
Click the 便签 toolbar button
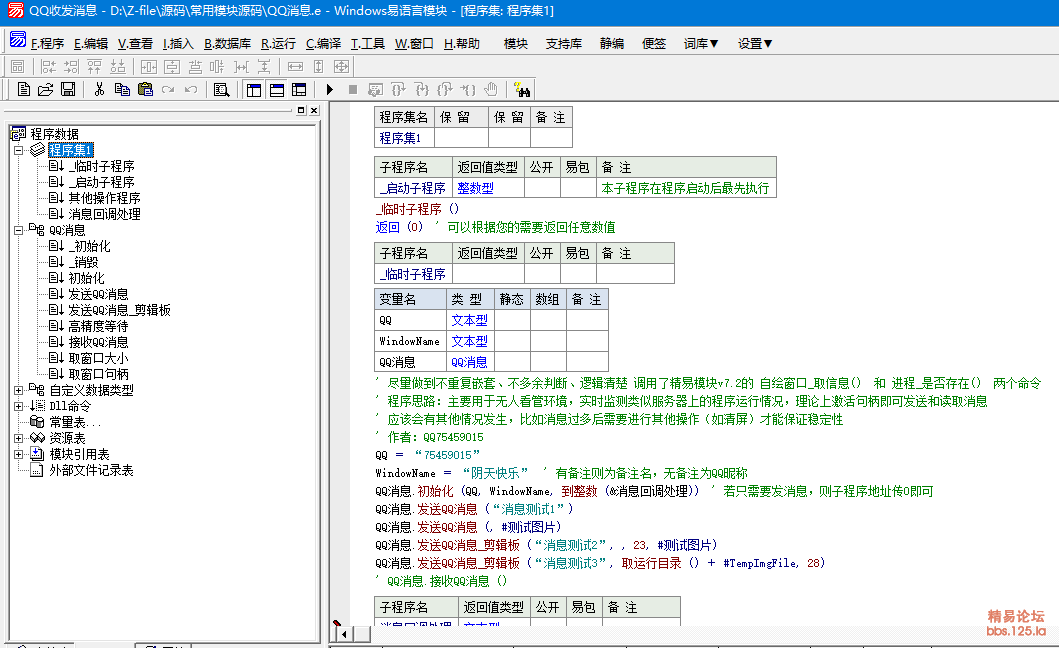(x=654, y=43)
